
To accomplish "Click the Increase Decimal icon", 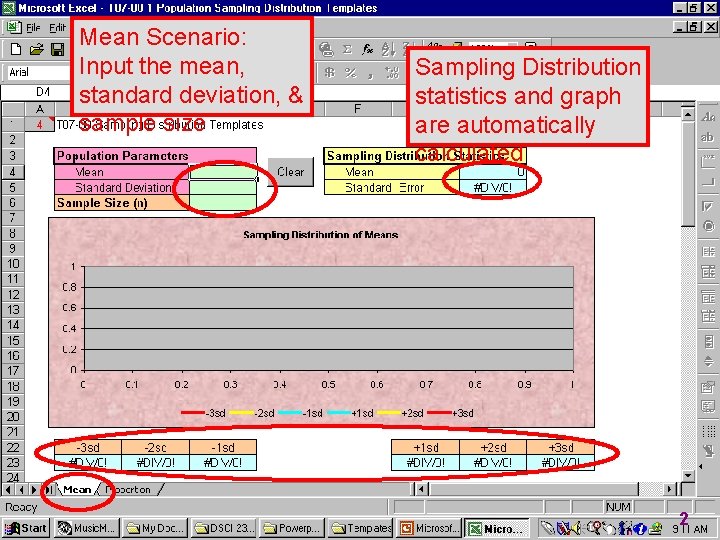I will pos(392,73).
